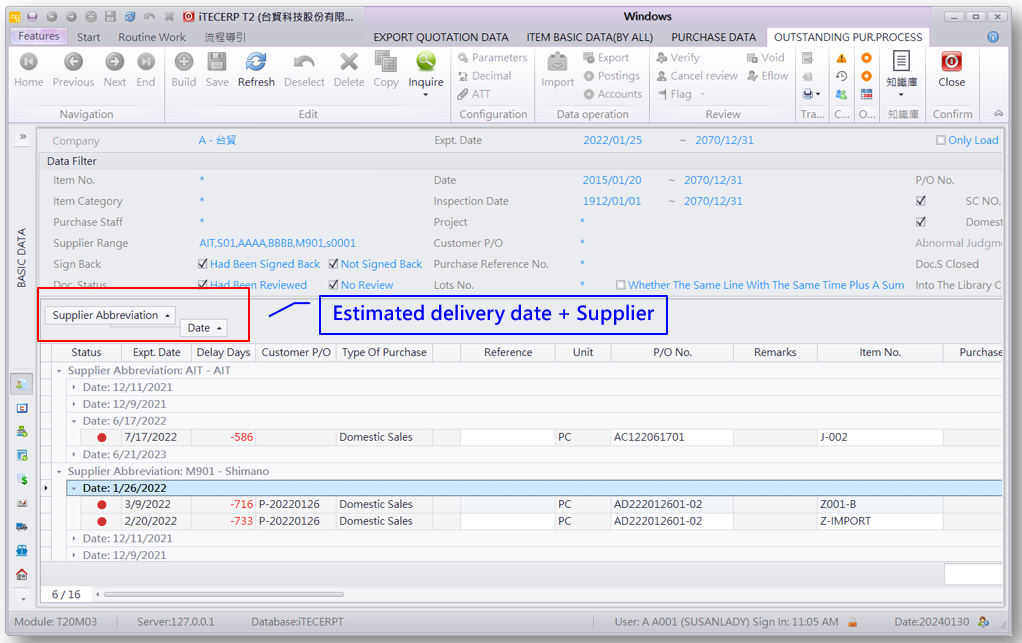Click the Date grouping button

(x=204, y=328)
